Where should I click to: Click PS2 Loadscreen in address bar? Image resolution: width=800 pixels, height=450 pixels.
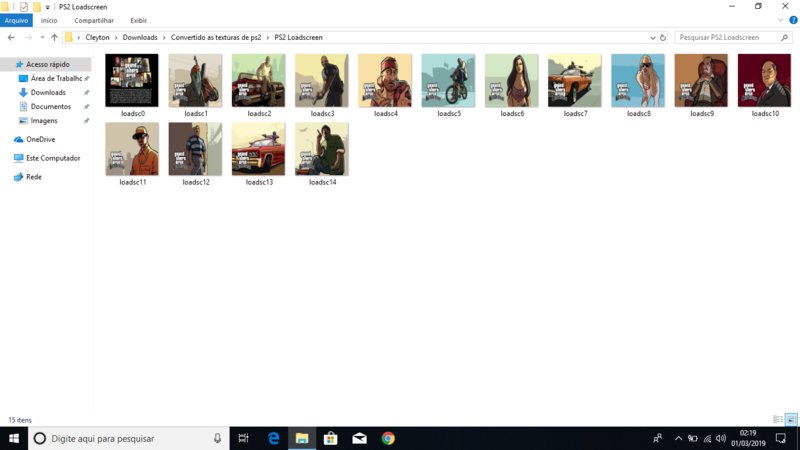pyautogui.click(x=298, y=37)
